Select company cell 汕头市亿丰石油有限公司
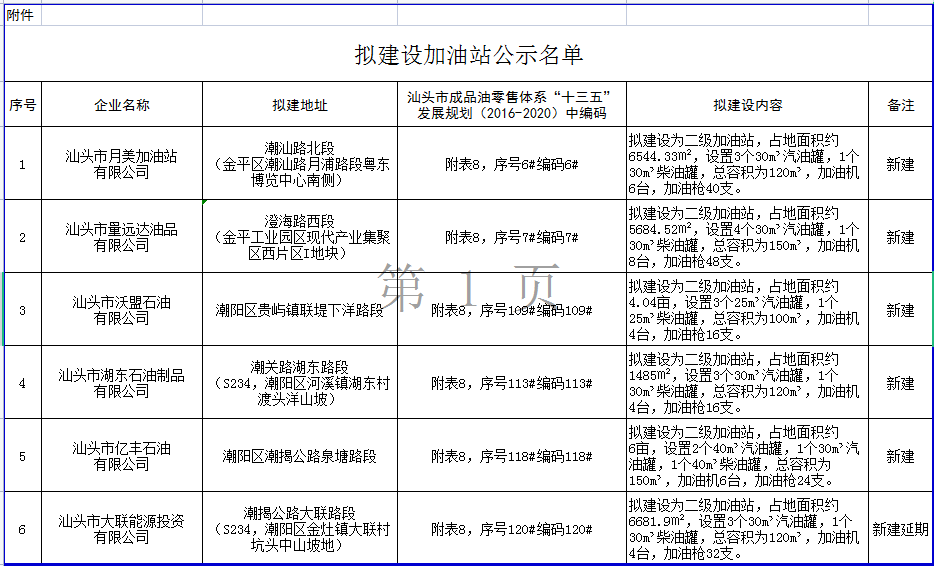 coord(122,456)
